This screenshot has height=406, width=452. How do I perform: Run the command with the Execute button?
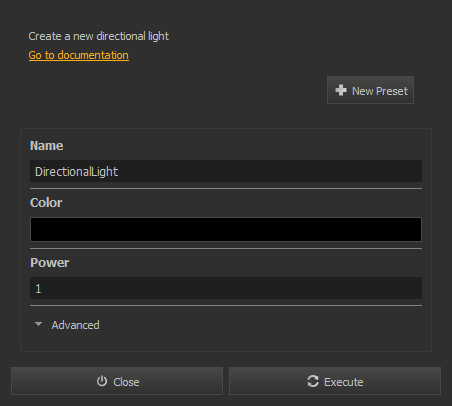click(335, 381)
